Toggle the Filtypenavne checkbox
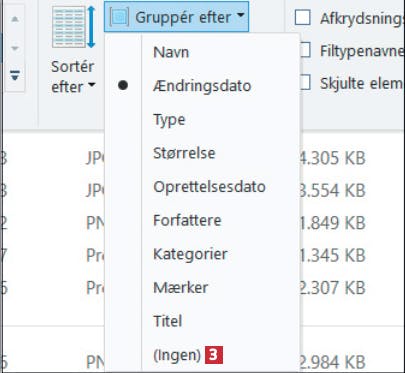This screenshot has width=405, height=373. click(305, 50)
